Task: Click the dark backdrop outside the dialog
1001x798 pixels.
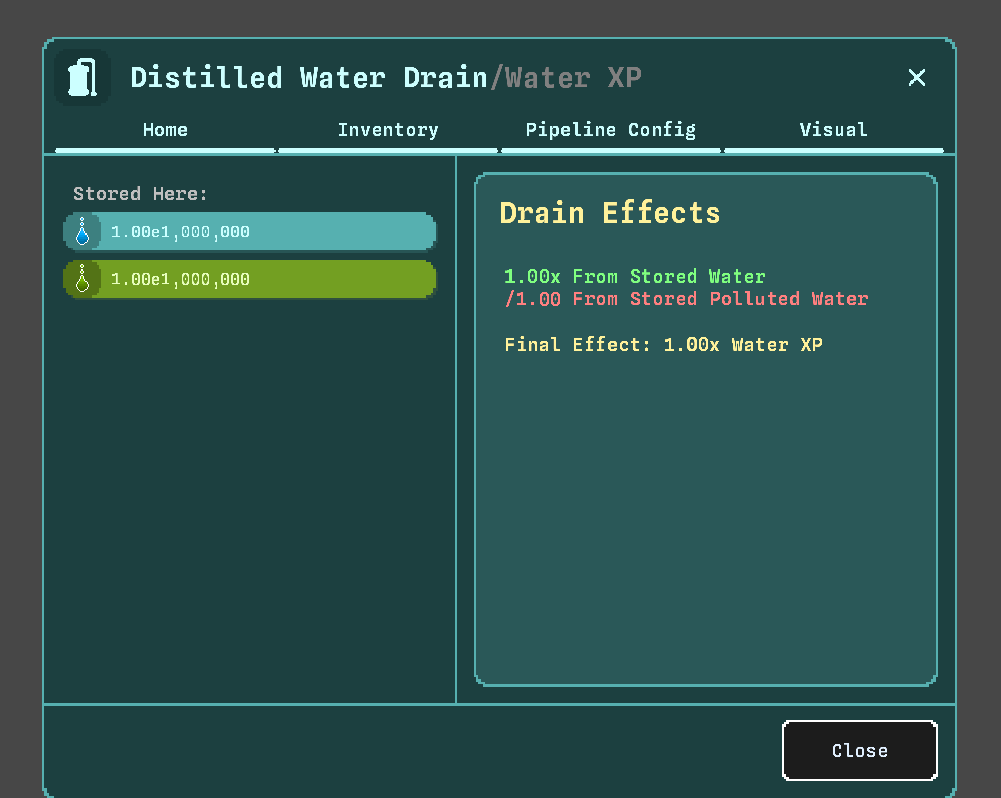Action: [x=20, y=400]
